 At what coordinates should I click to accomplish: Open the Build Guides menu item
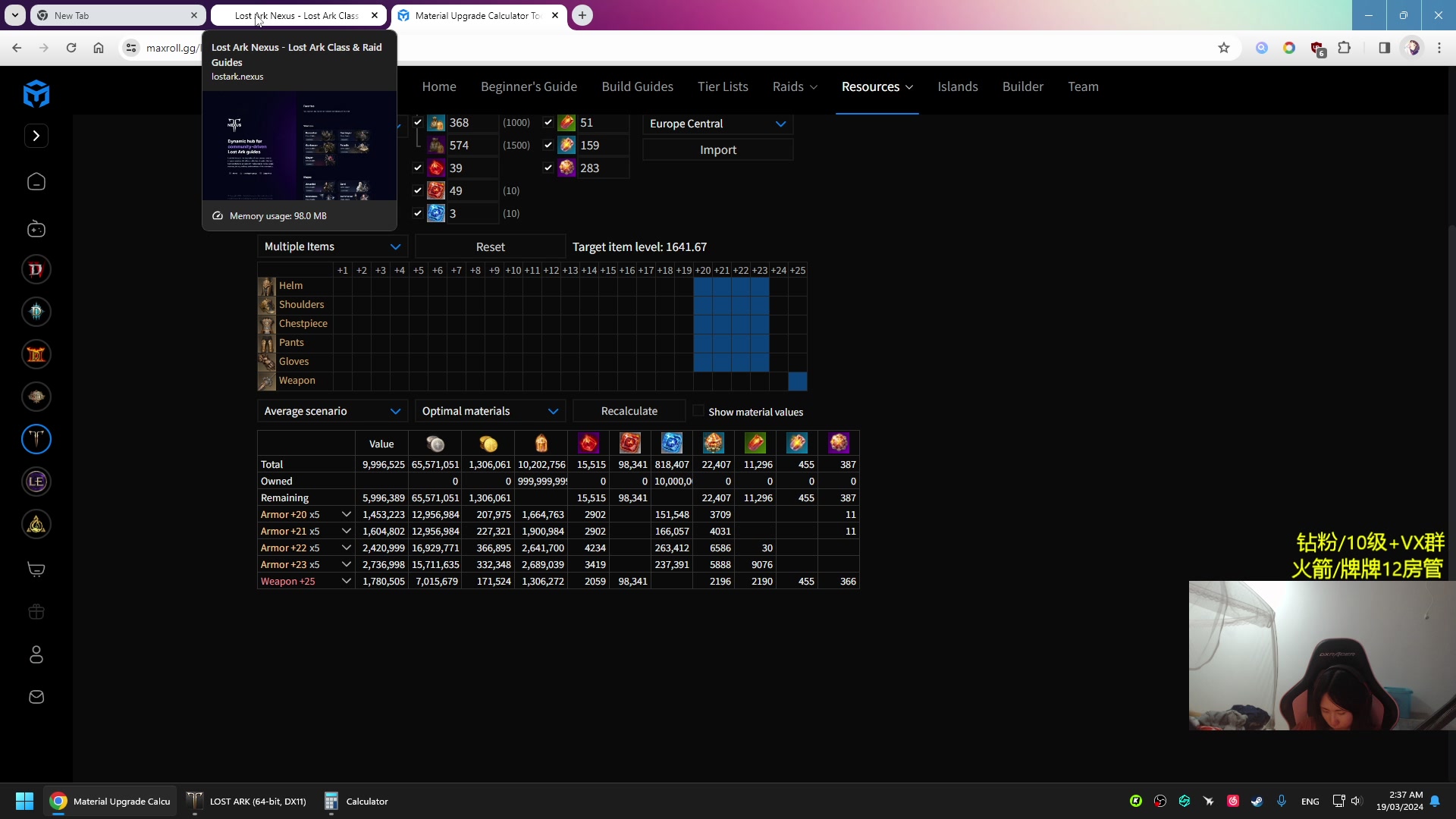pos(637,86)
